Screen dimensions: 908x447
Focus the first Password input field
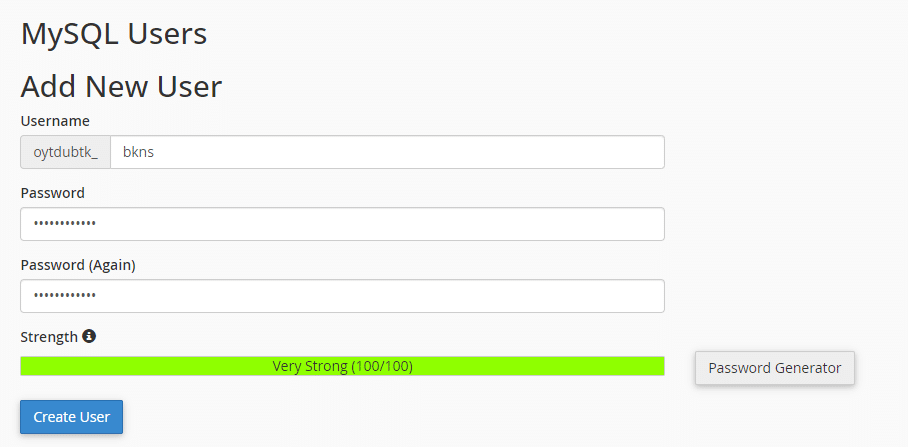(342, 224)
